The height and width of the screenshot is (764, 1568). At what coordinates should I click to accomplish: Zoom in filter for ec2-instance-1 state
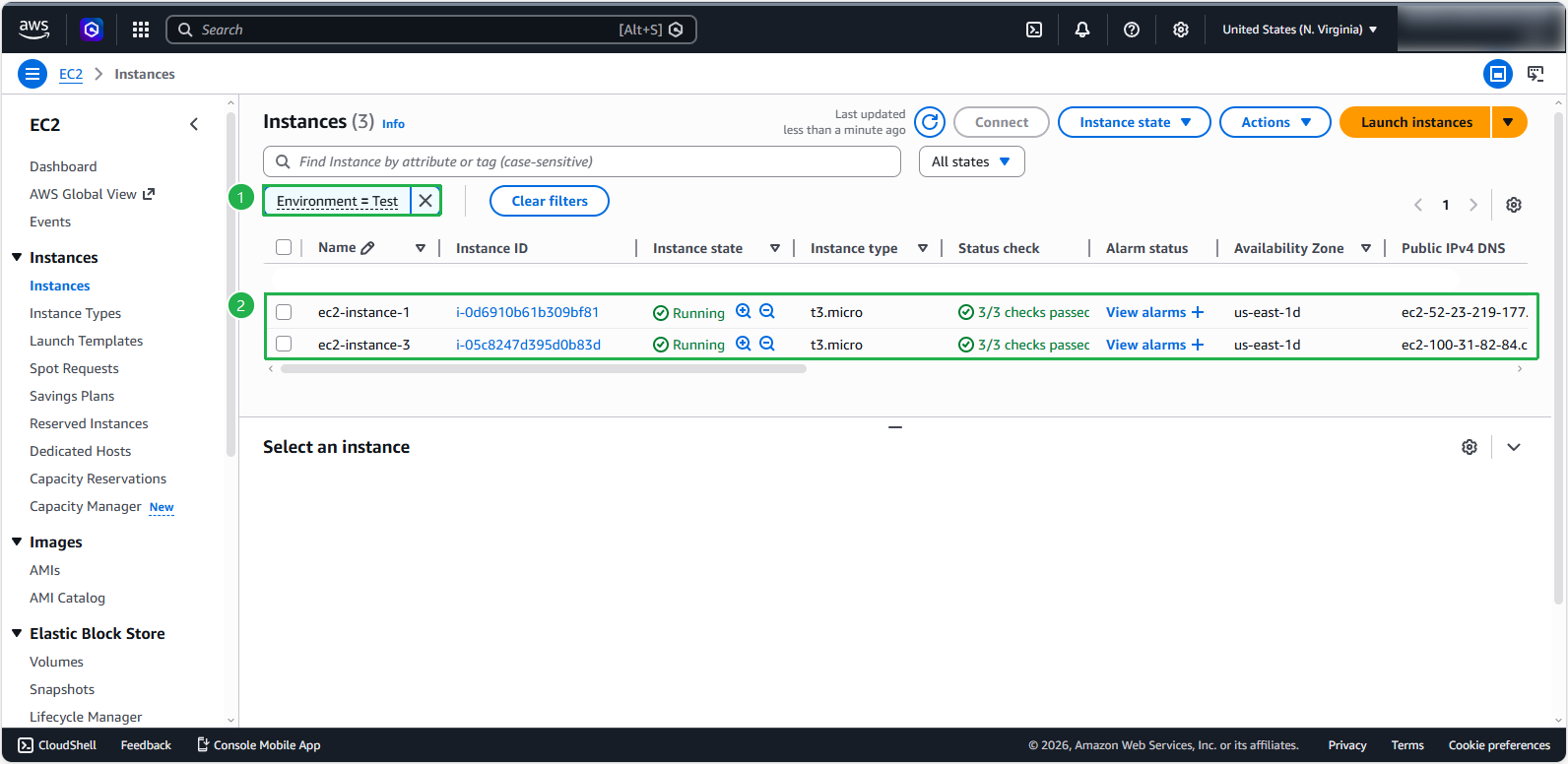(744, 311)
